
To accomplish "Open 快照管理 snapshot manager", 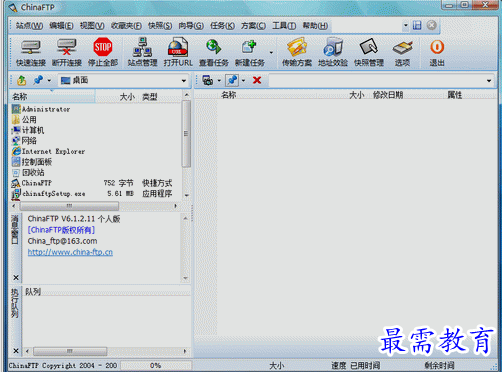I will click(x=369, y=53).
